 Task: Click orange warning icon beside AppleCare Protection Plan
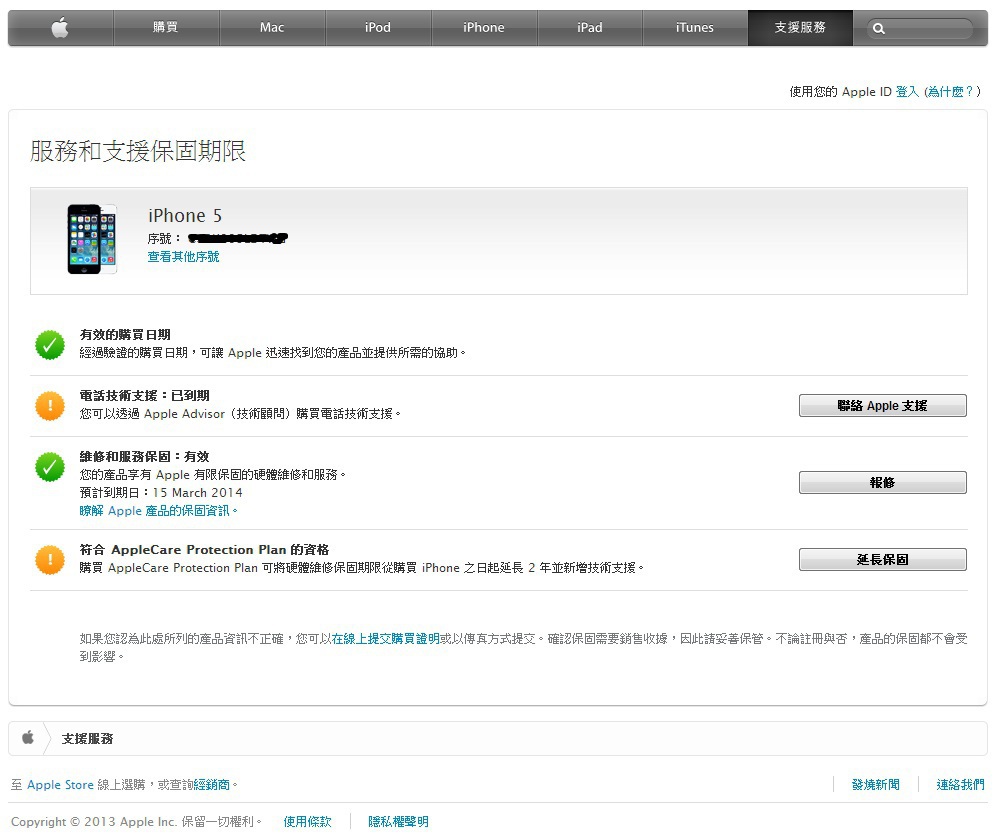(50, 560)
